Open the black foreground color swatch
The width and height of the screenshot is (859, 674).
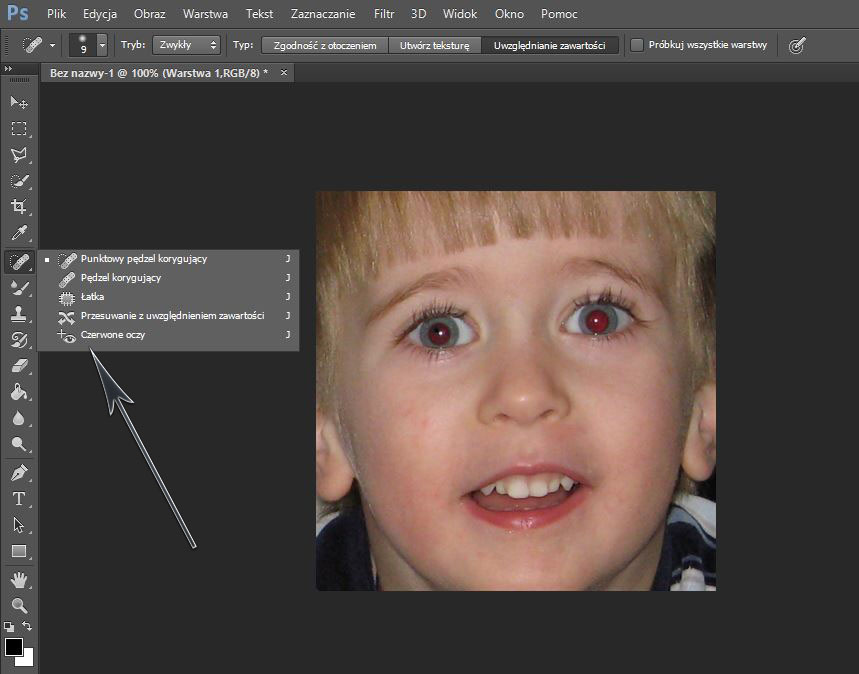(13, 647)
